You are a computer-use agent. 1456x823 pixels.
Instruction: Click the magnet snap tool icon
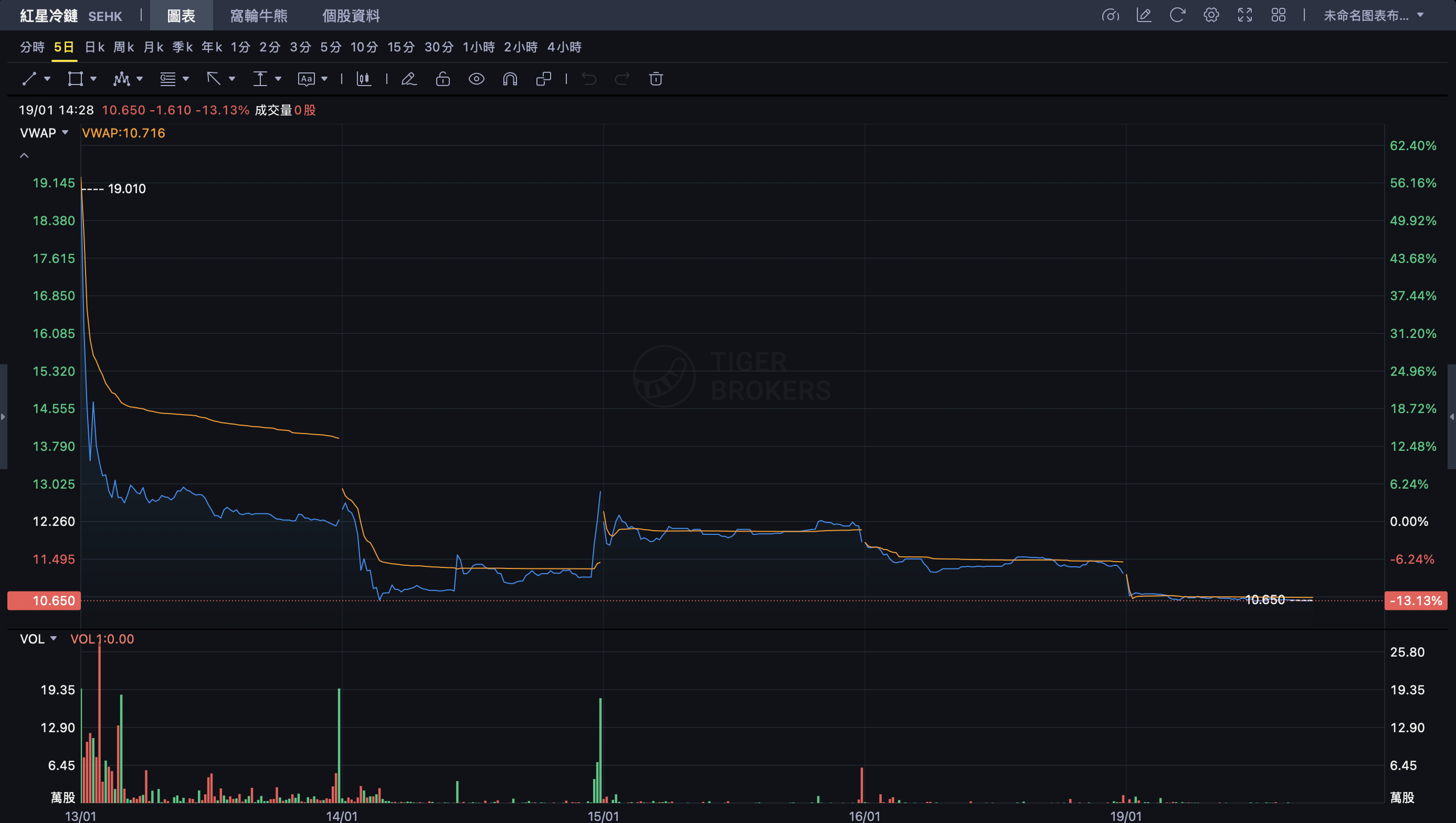[x=510, y=79]
